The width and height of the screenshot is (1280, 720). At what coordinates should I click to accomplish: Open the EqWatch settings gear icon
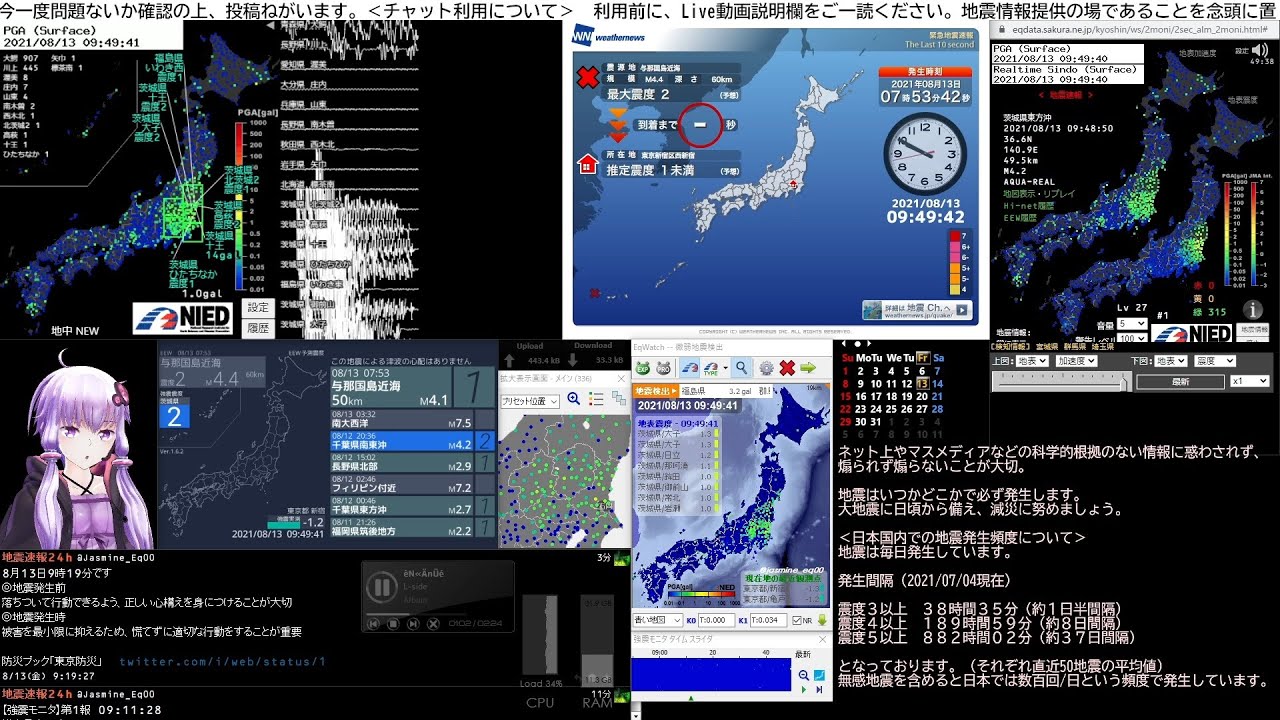pyautogui.click(x=767, y=368)
